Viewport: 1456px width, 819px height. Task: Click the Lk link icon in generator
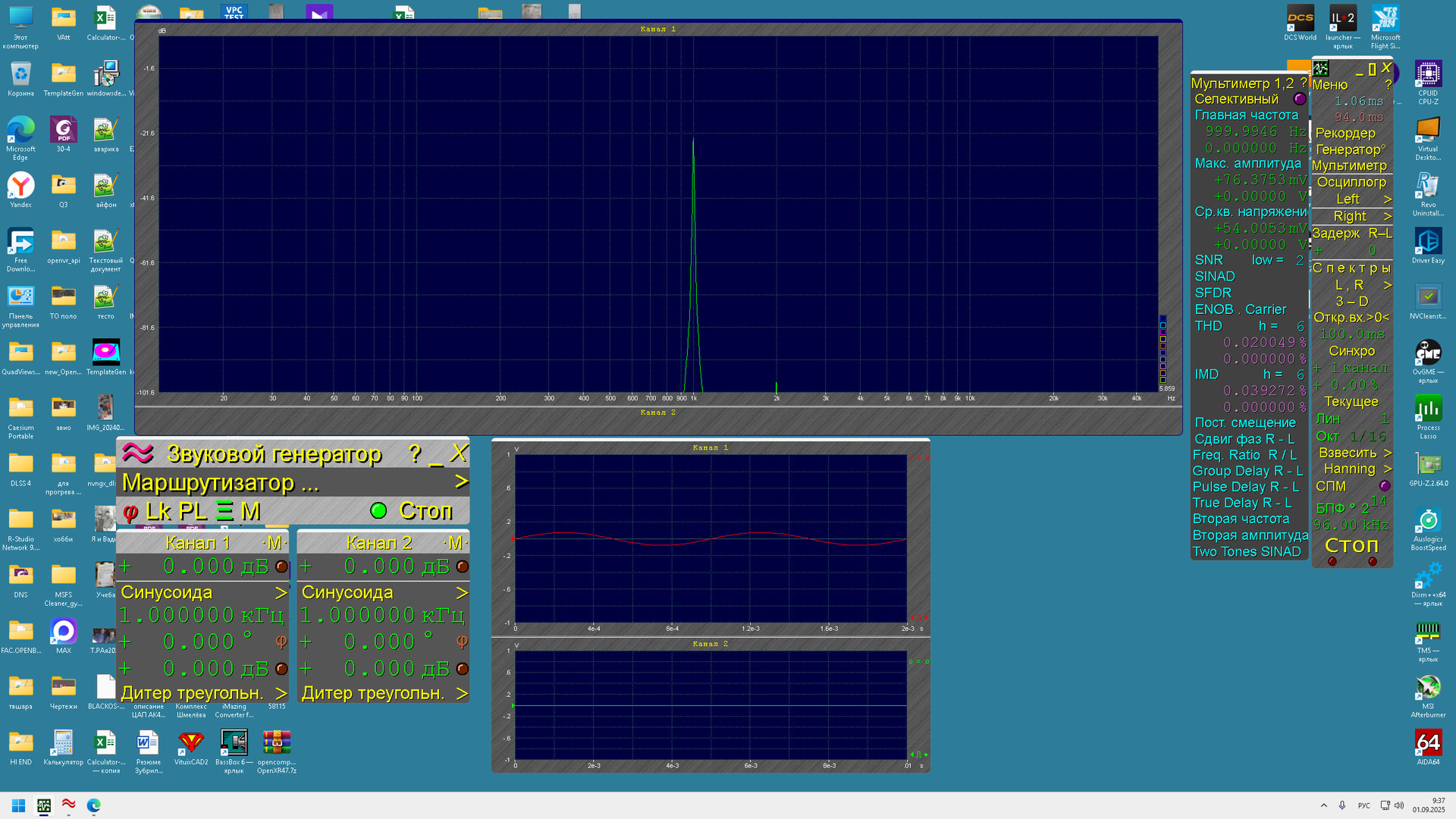(158, 511)
